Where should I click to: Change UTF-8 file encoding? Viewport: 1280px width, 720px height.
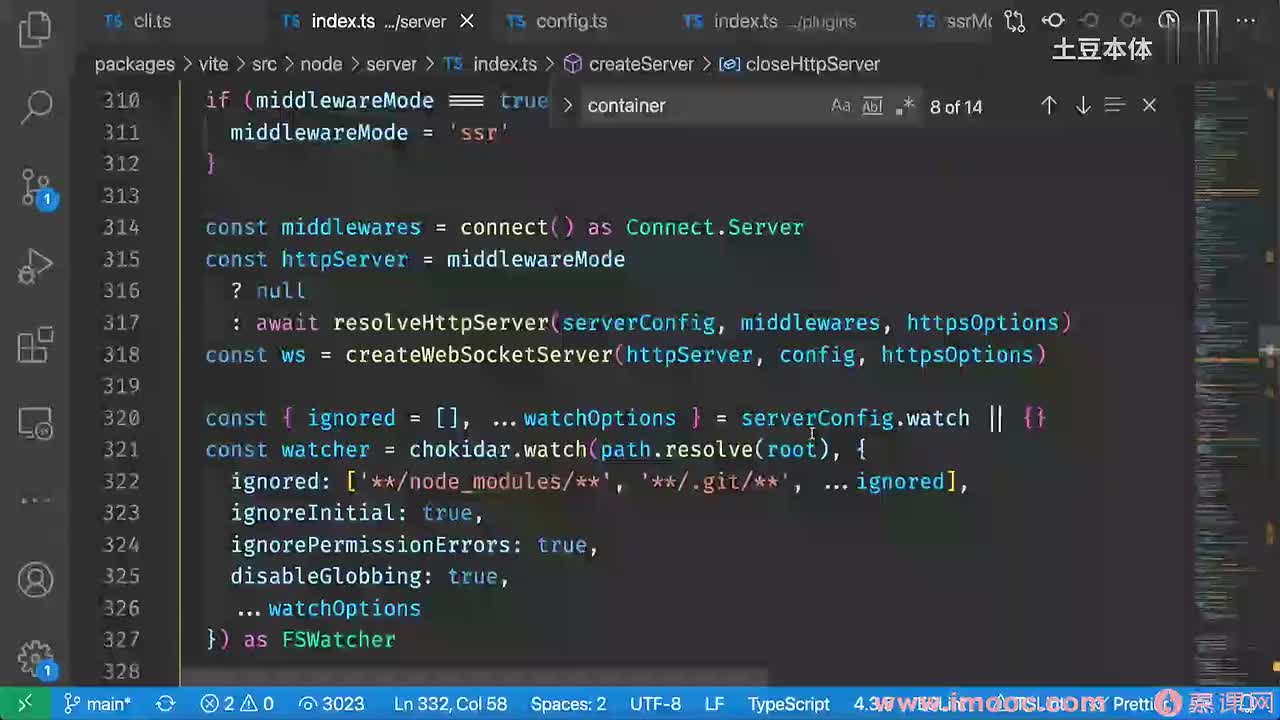click(655, 703)
